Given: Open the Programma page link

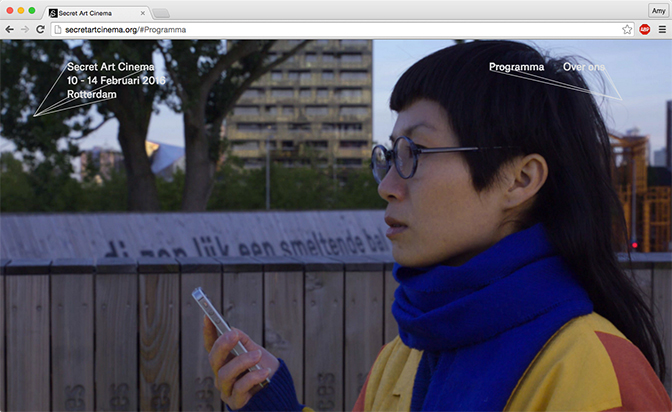Looking at the screenshot, I should coord(516,67).
